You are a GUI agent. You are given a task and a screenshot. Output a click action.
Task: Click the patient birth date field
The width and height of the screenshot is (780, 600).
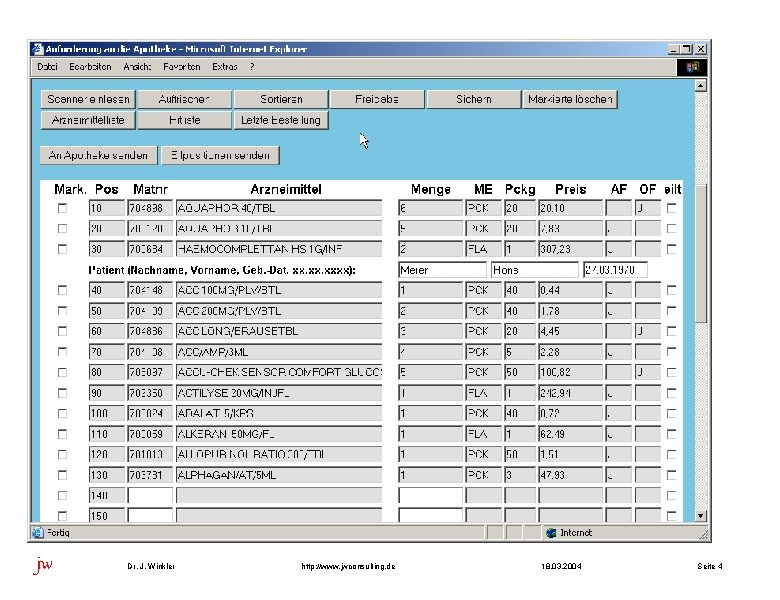(615, 270)
